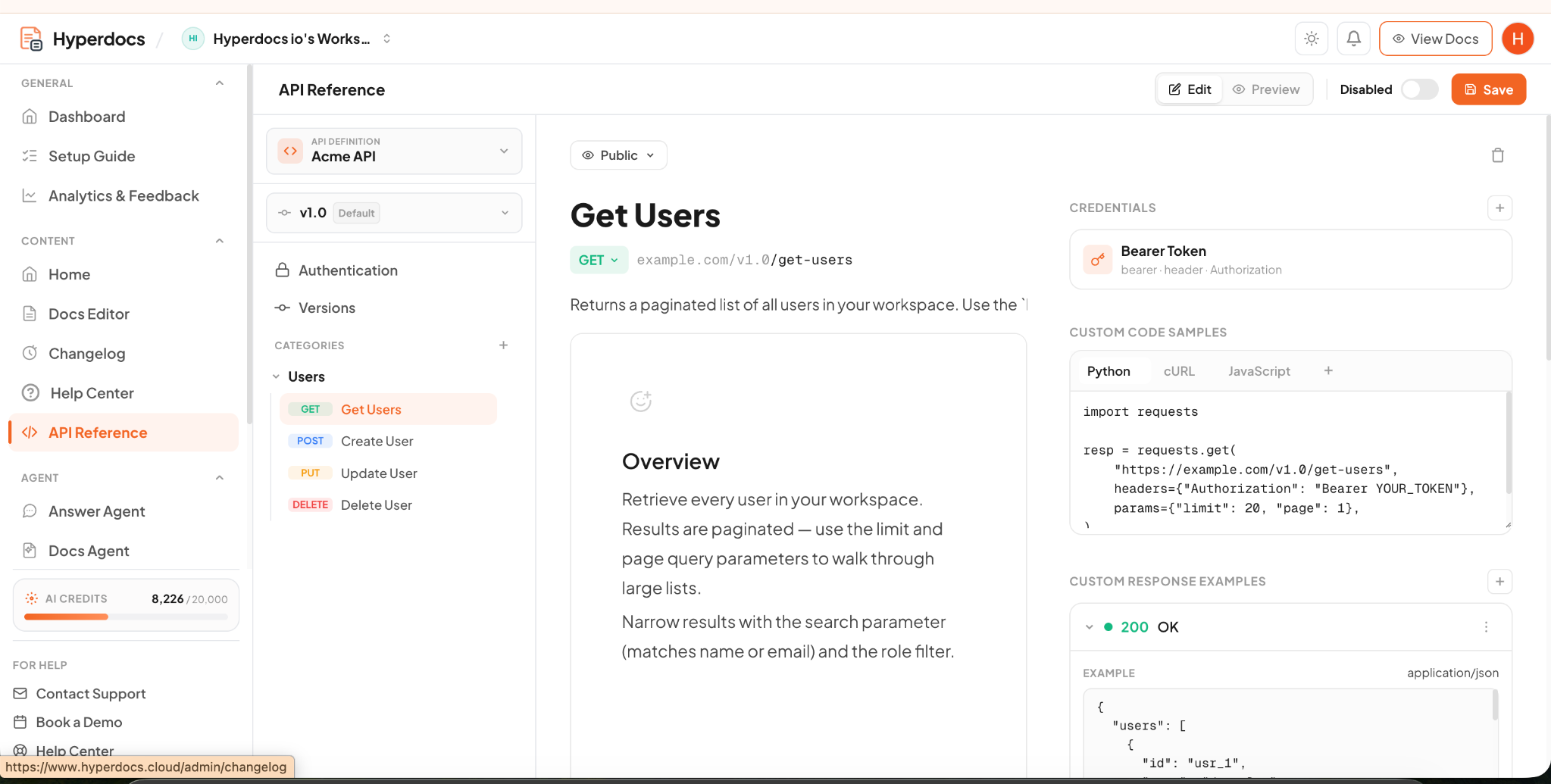Open the Acme API definition selector
Viewport: 1551px width, 784px height.
[x=394, y=151]
